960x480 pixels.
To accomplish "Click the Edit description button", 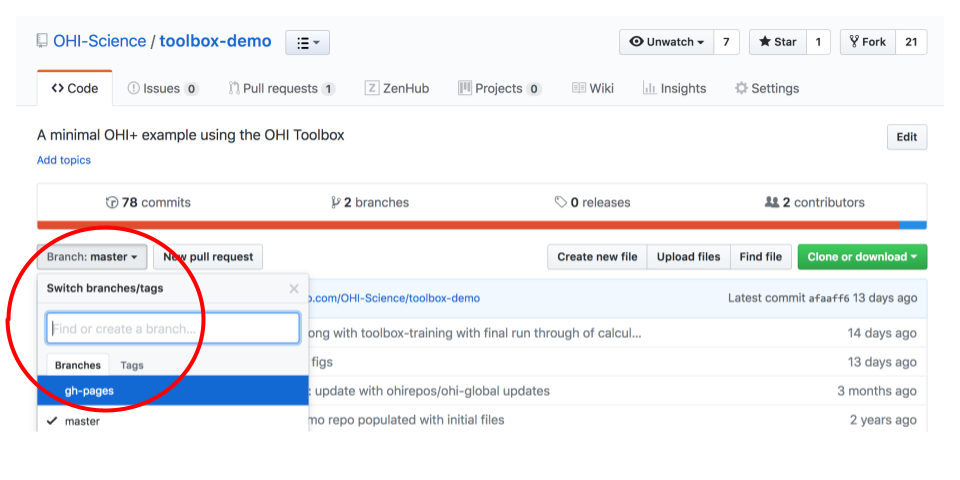I will pos(907,137).
